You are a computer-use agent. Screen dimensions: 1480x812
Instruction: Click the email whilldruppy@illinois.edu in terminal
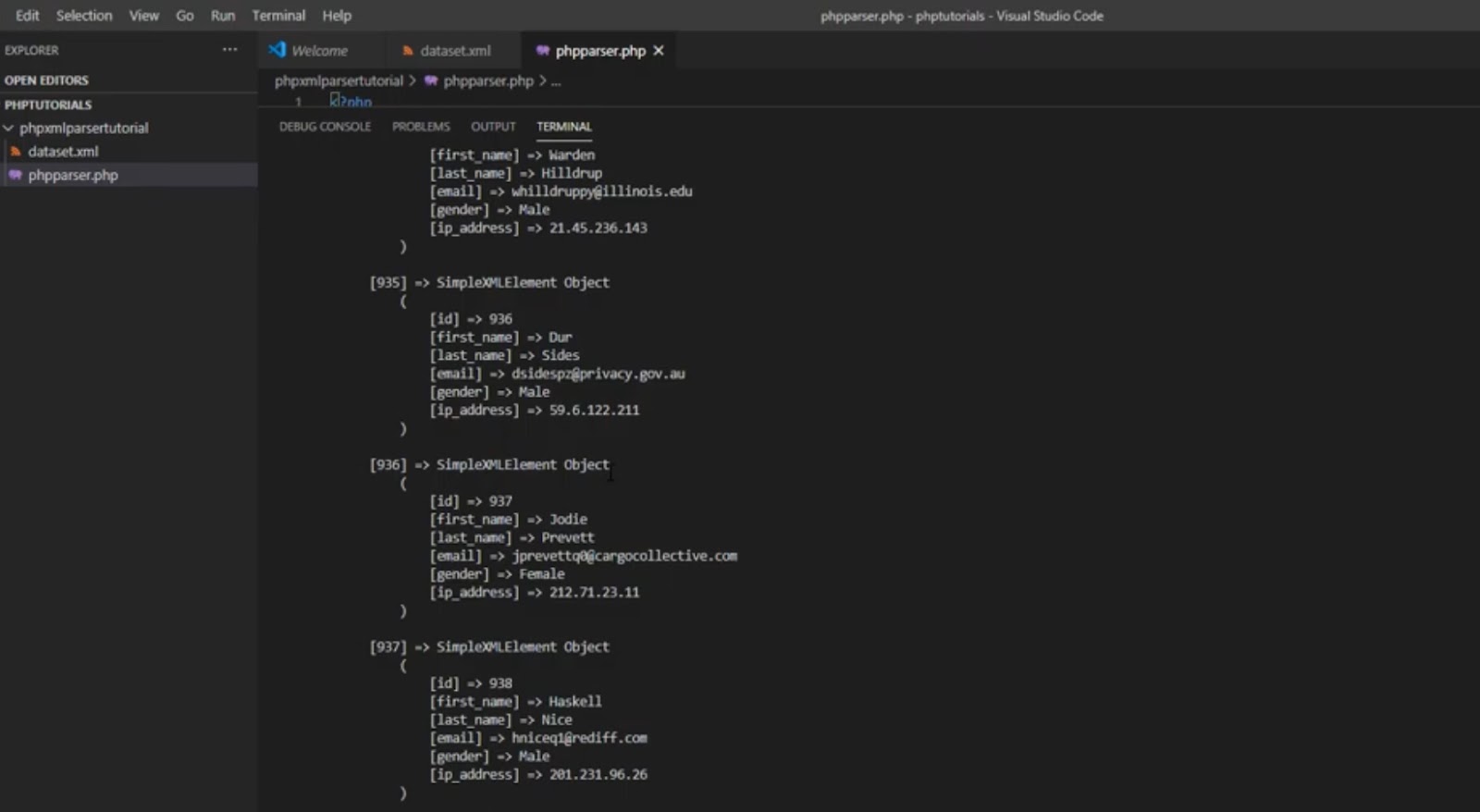(x=601, y=191)
